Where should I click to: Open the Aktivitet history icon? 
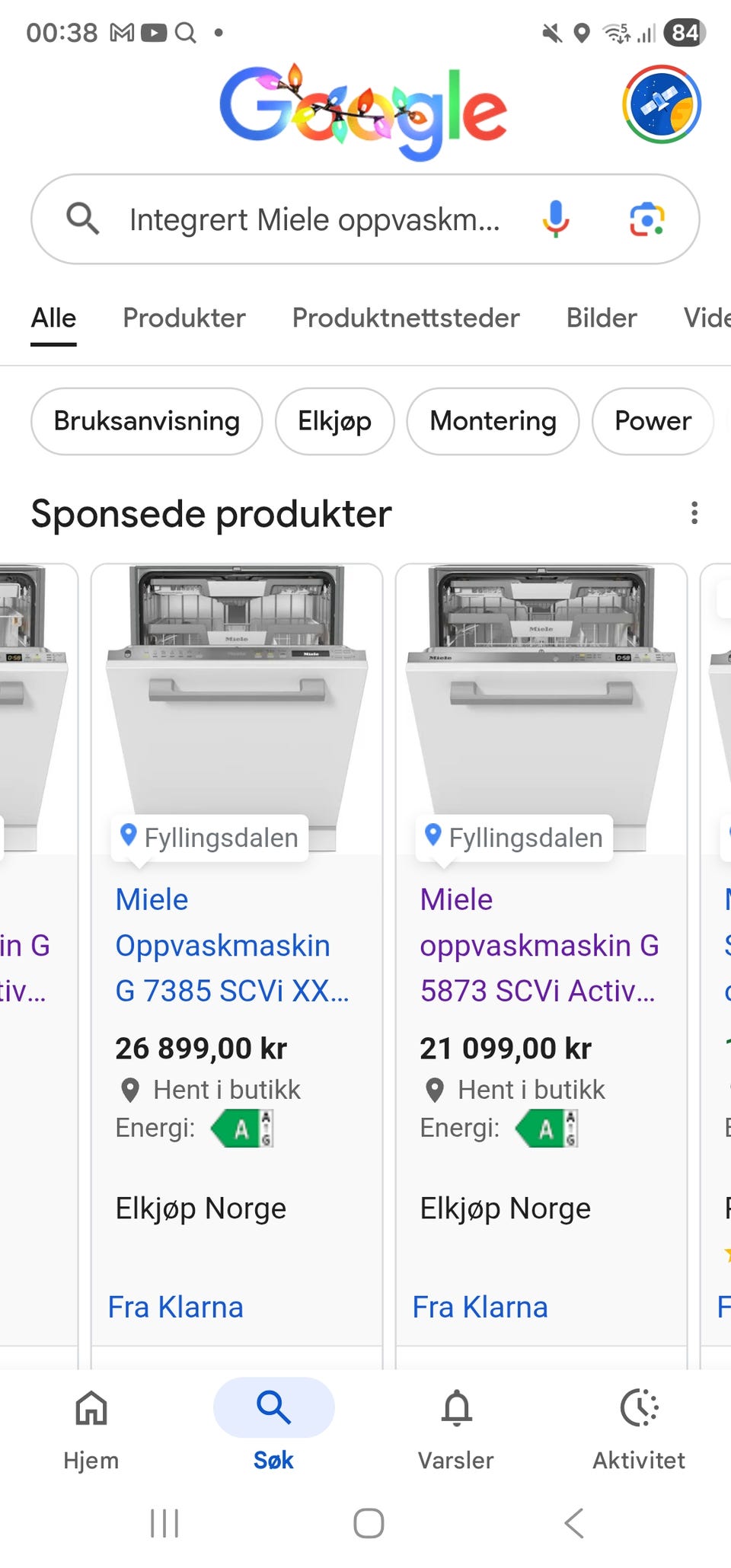pos(639,1426)
